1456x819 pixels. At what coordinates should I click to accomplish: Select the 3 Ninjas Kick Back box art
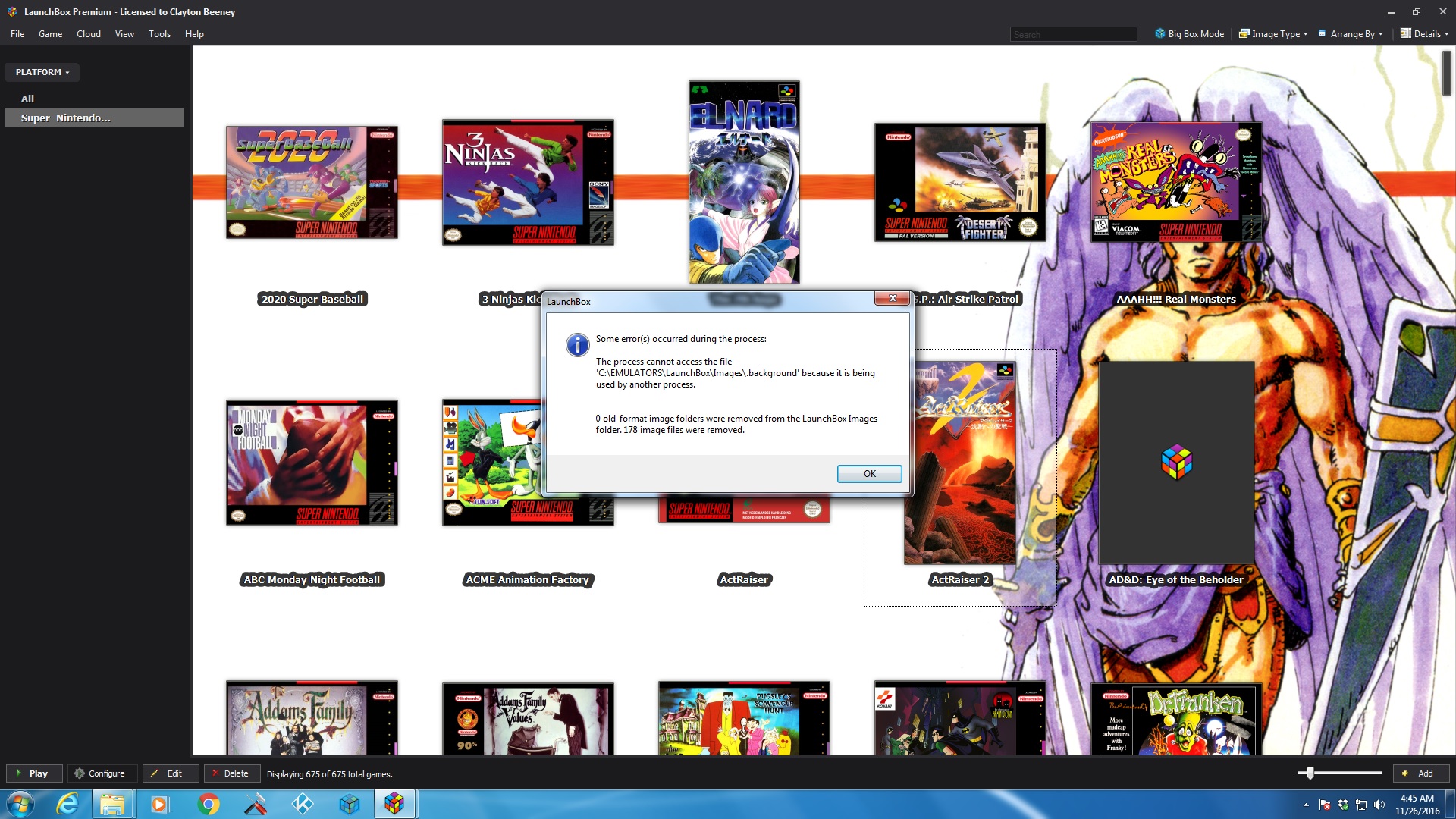pos(528,182)
